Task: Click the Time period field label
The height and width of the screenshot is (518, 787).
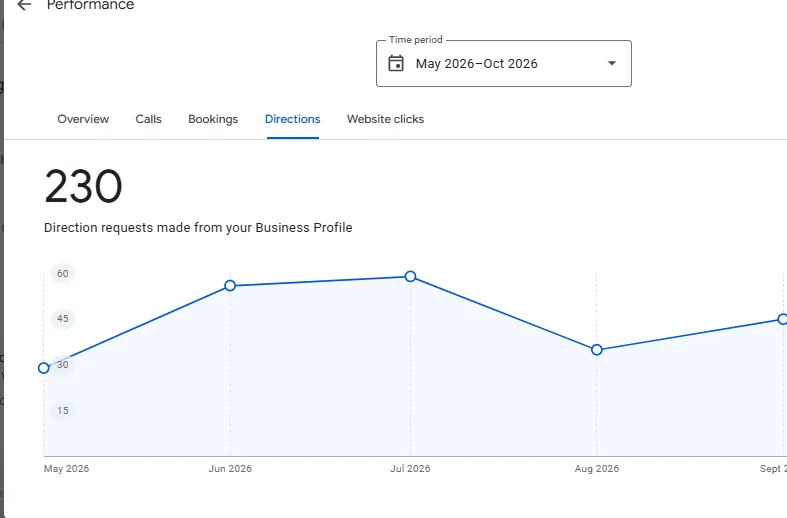Action: (416, 40)
